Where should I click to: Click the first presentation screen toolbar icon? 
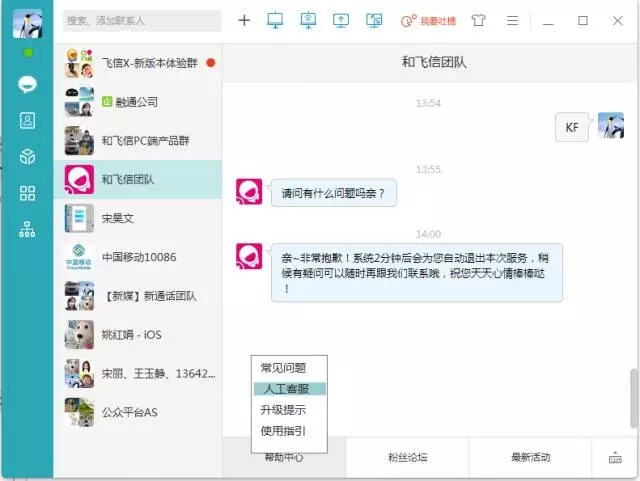[x=275, y=20]
